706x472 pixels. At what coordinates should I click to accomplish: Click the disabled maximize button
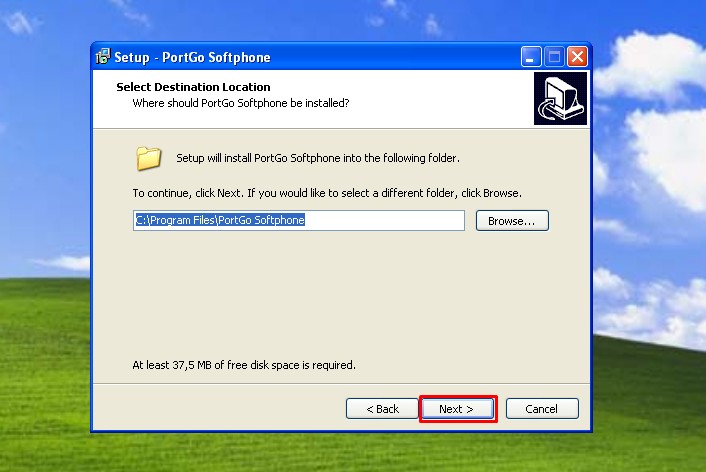click(554, 57)
